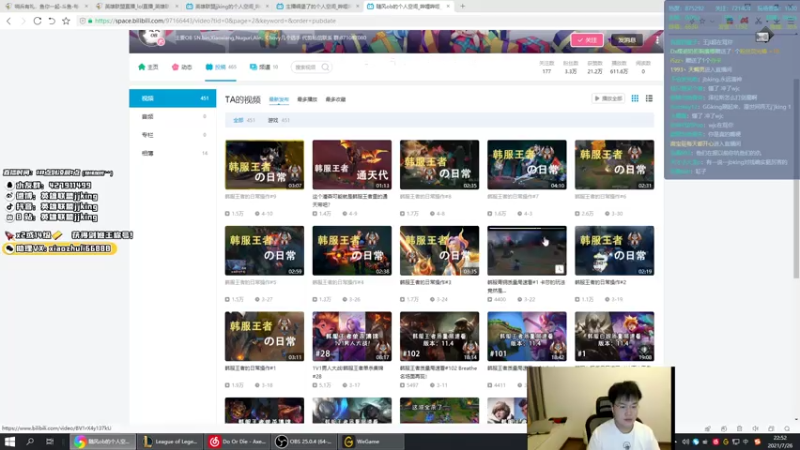800x450 pixels.
Task: Bookmark the page with the star icon
Action: coord(66,21)
